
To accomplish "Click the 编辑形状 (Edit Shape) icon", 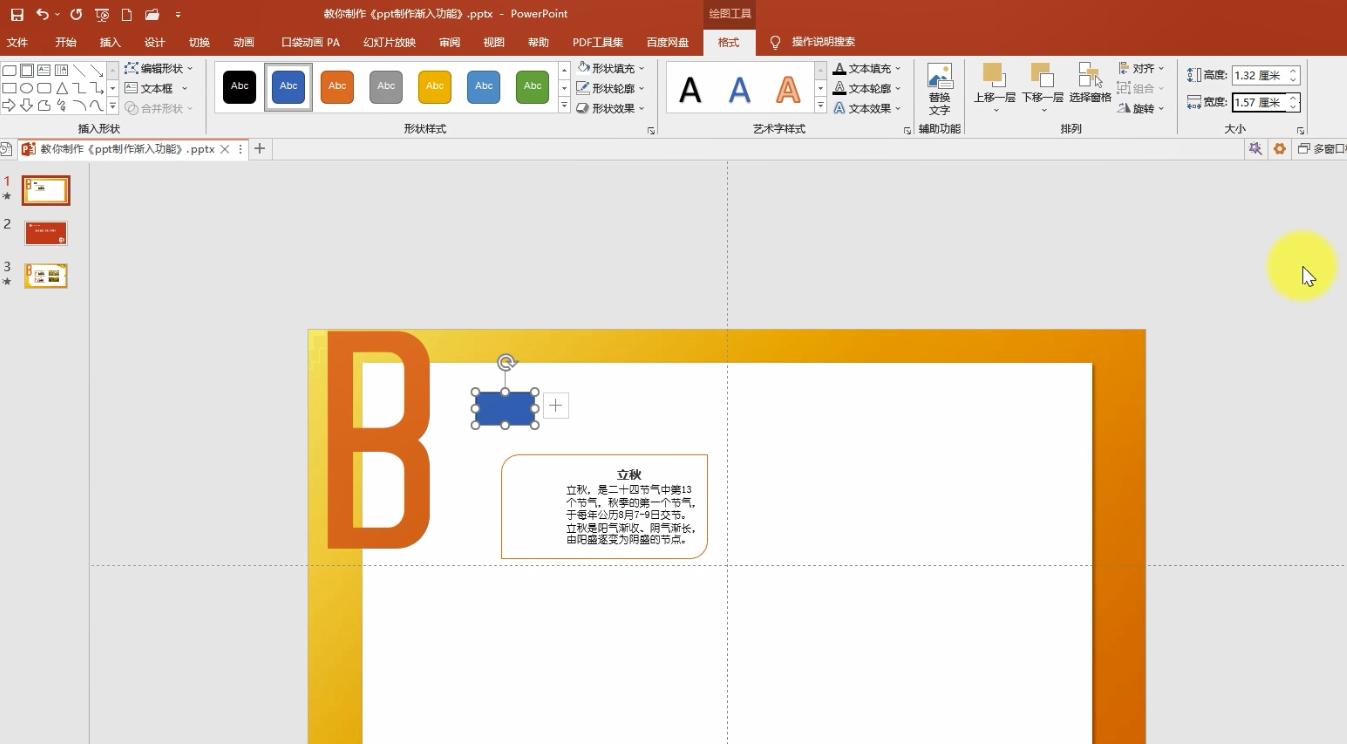I will click(x=133, y=68).
